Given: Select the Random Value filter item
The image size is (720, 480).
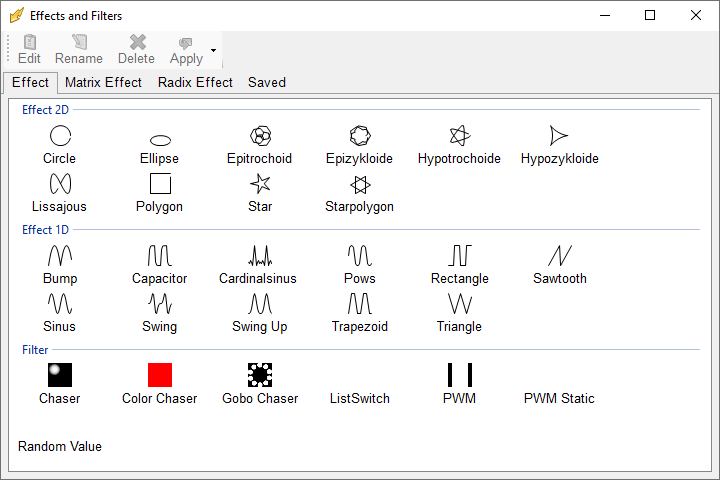Looking at the screenshot, I should [x=60, y=446].
